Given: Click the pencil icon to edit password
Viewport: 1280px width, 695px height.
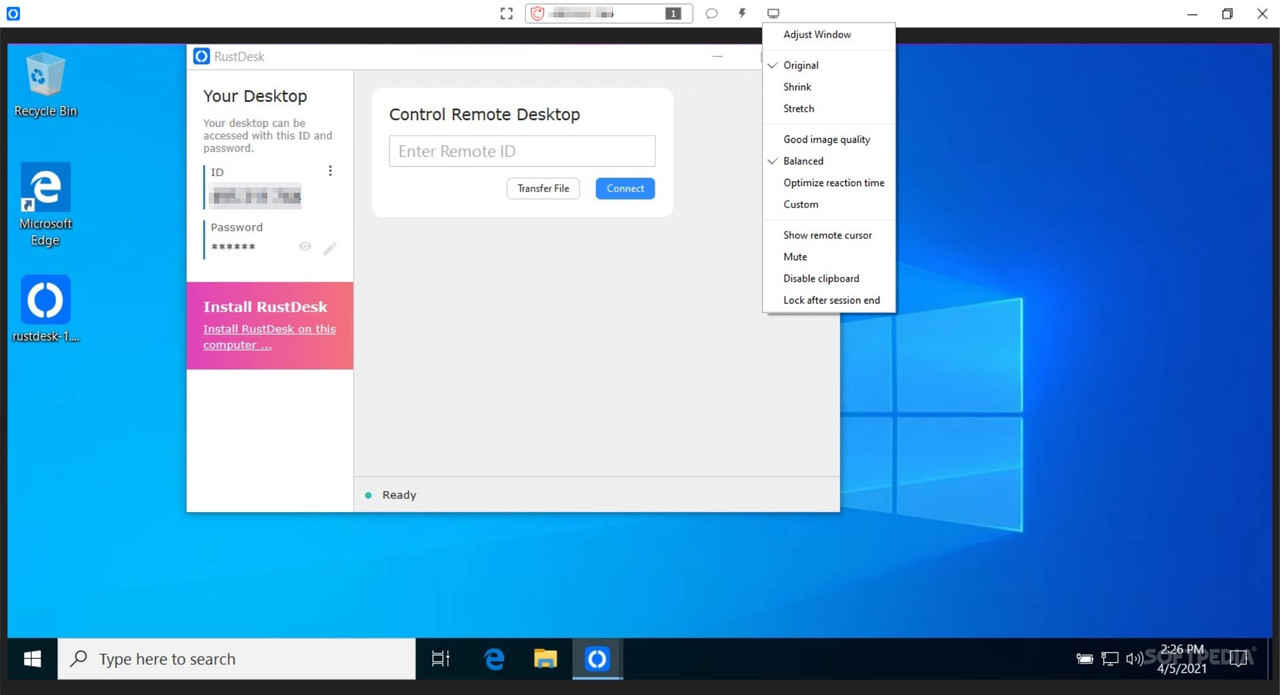Looking at the screenshot, I should click(x=330, y=248).
